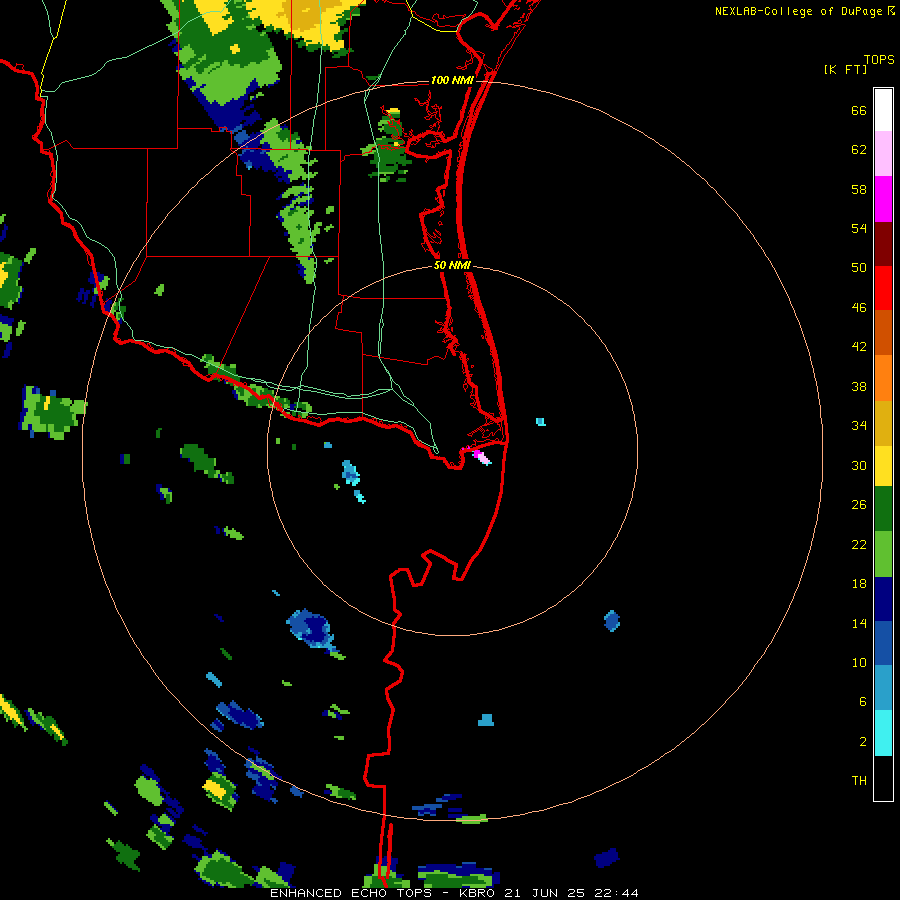
Task: Click the 21 JUN 25 date stamp
Action: pos(545,893)
